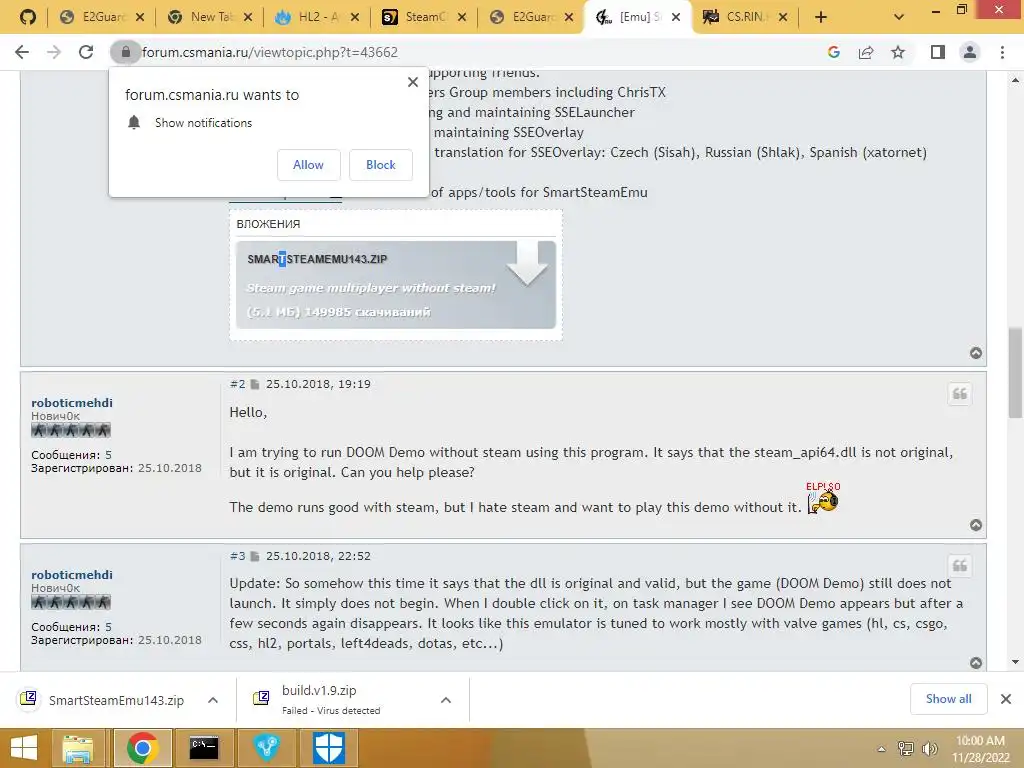Go forward with the forward arrow
Screen dimensions: 1024x768
(54, 52)
